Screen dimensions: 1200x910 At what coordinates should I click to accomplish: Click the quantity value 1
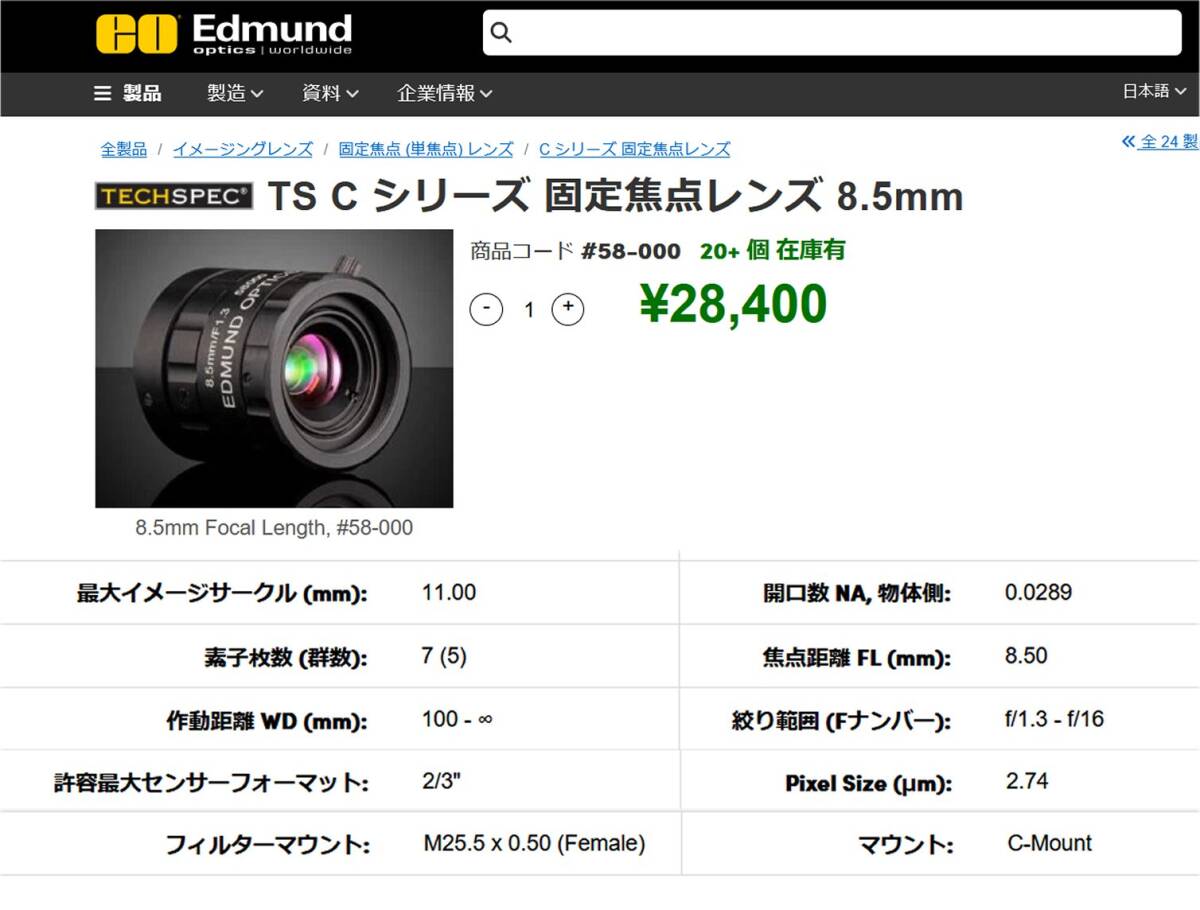tap(529, 310)
